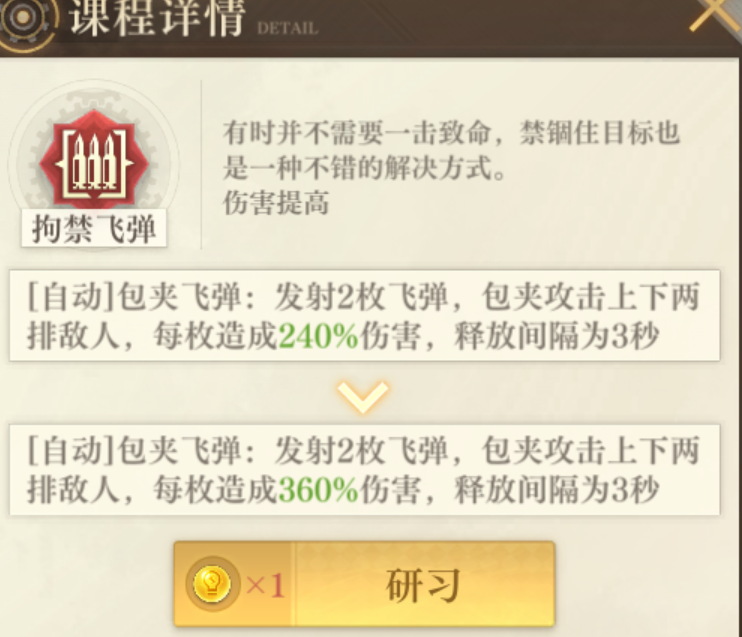Click the gold lightbulb coin icon
The width and height of the screenshot is (742, 637).
point(212,584)
